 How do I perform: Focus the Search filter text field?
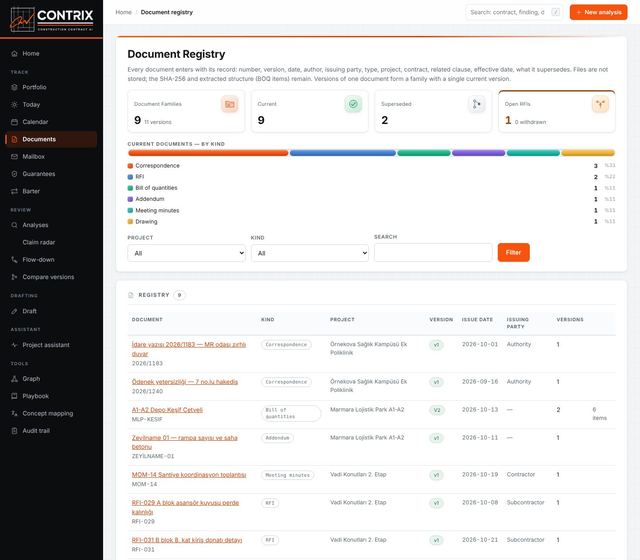433,253
